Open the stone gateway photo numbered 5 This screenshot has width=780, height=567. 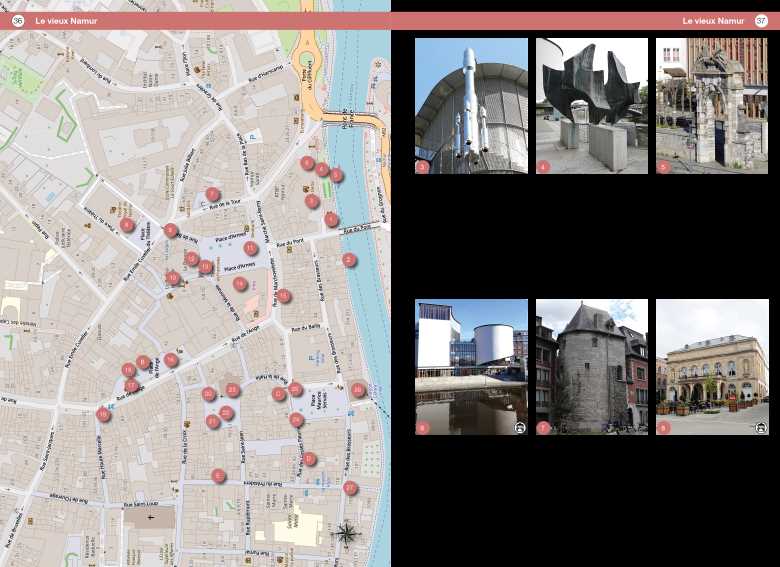click(x=712, y=106)
